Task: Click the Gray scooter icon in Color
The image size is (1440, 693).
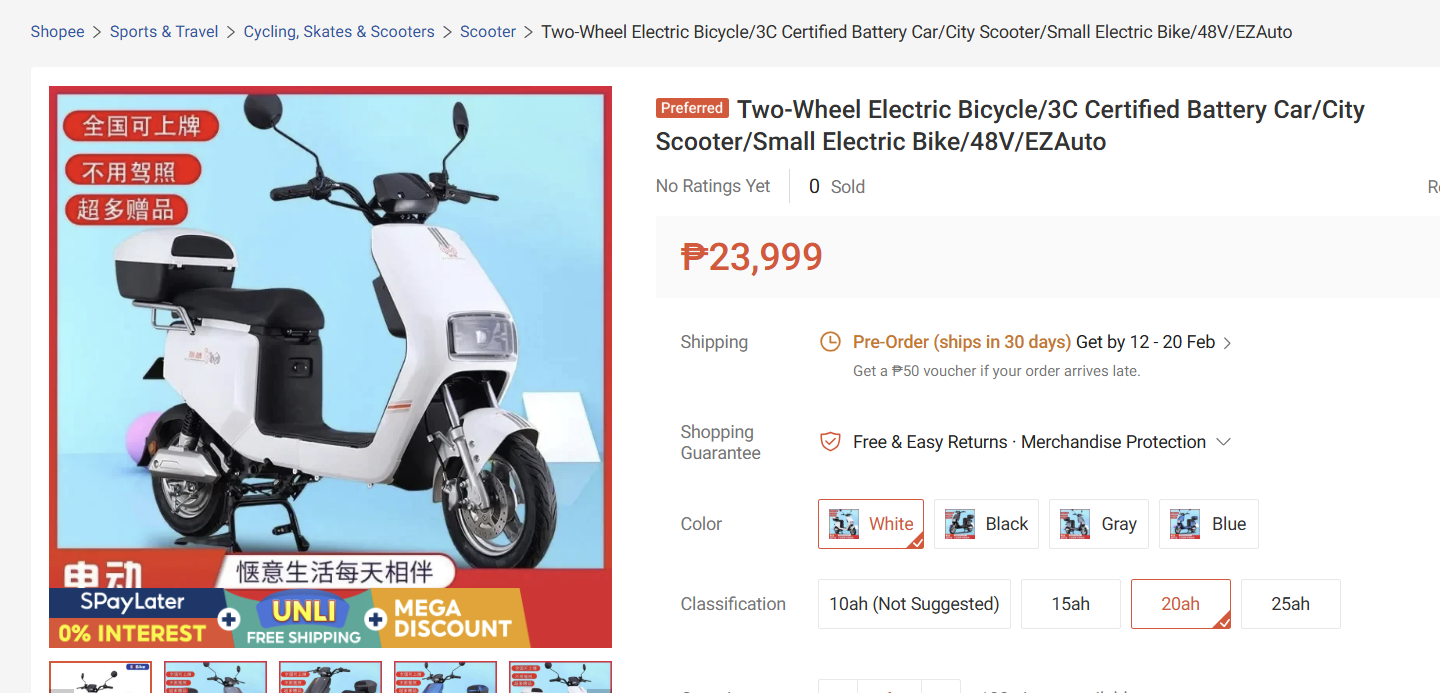Action: (x=1075, y=524)
